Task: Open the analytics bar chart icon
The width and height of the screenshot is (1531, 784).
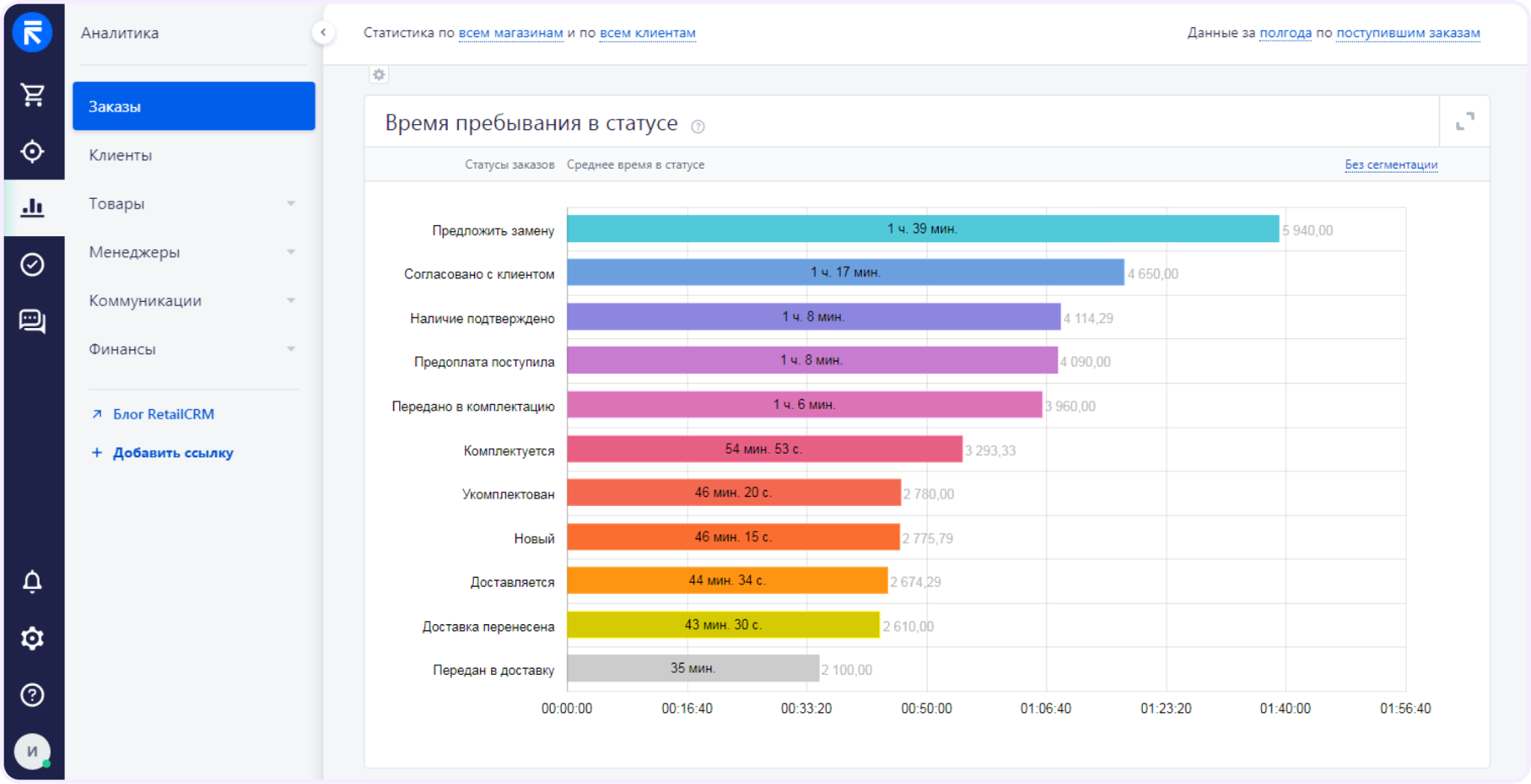Action: coord(32,207)
